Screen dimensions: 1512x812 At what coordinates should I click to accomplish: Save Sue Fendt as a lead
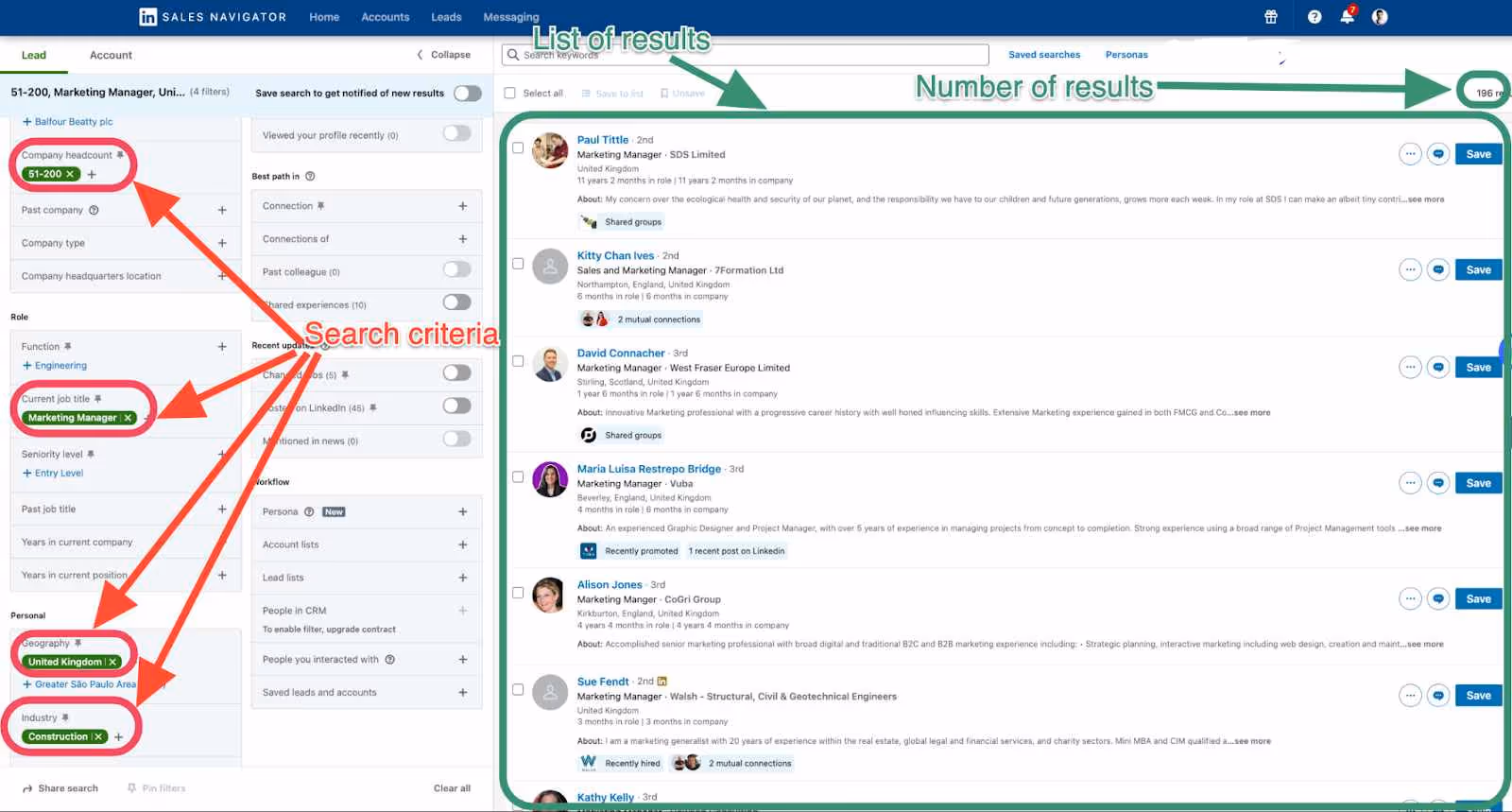tap(1479, 696)
